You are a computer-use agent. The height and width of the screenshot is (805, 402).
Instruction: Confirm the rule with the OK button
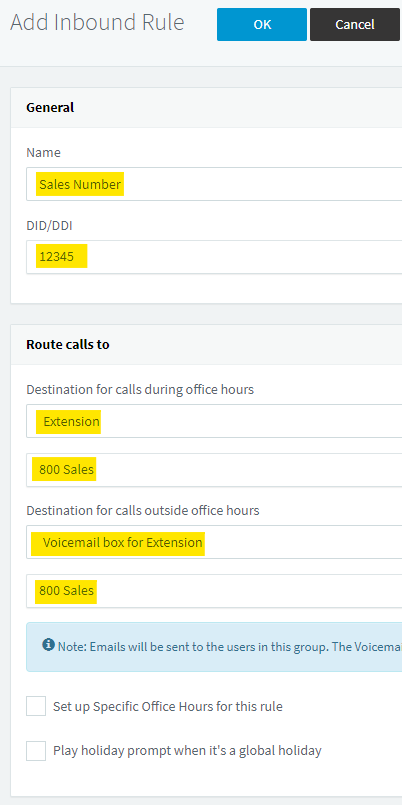point(262,24)
